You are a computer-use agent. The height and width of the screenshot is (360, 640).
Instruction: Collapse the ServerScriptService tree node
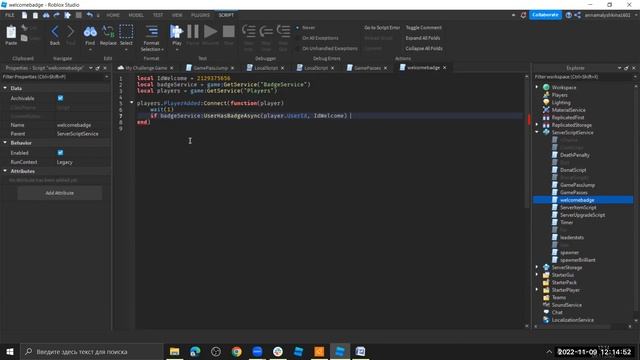click(537, 132)
